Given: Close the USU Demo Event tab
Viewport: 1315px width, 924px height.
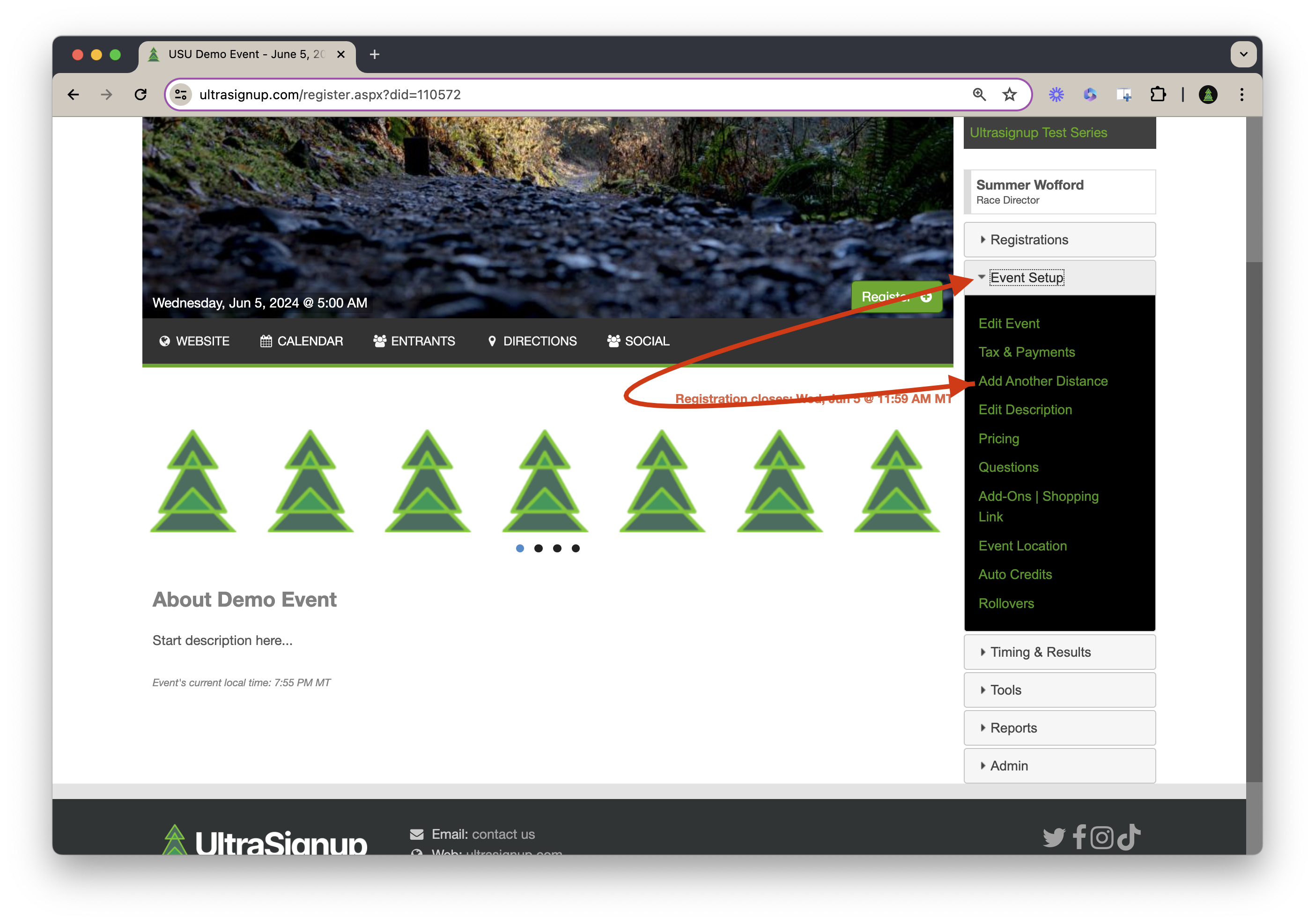Looking at the screenshot, I should tap(341, 54).
